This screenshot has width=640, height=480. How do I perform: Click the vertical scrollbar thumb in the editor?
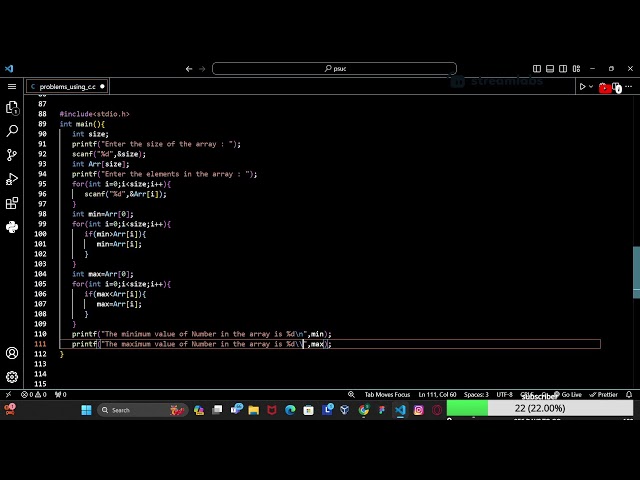tap(636, 272)
